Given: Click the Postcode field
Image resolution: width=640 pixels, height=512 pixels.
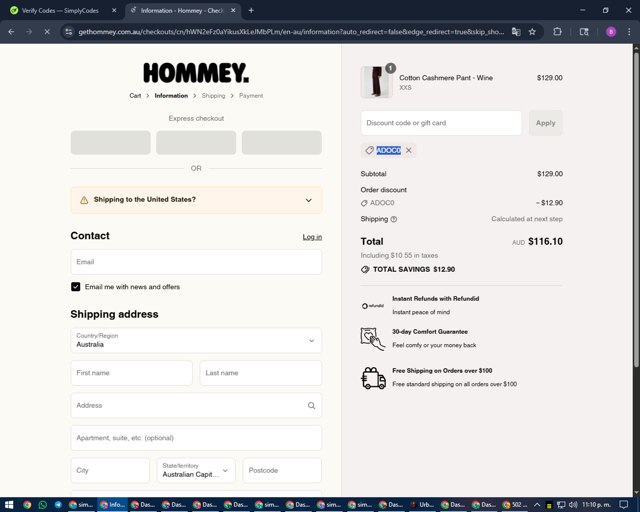Looking at the screenshot, I should click(282, 470).
